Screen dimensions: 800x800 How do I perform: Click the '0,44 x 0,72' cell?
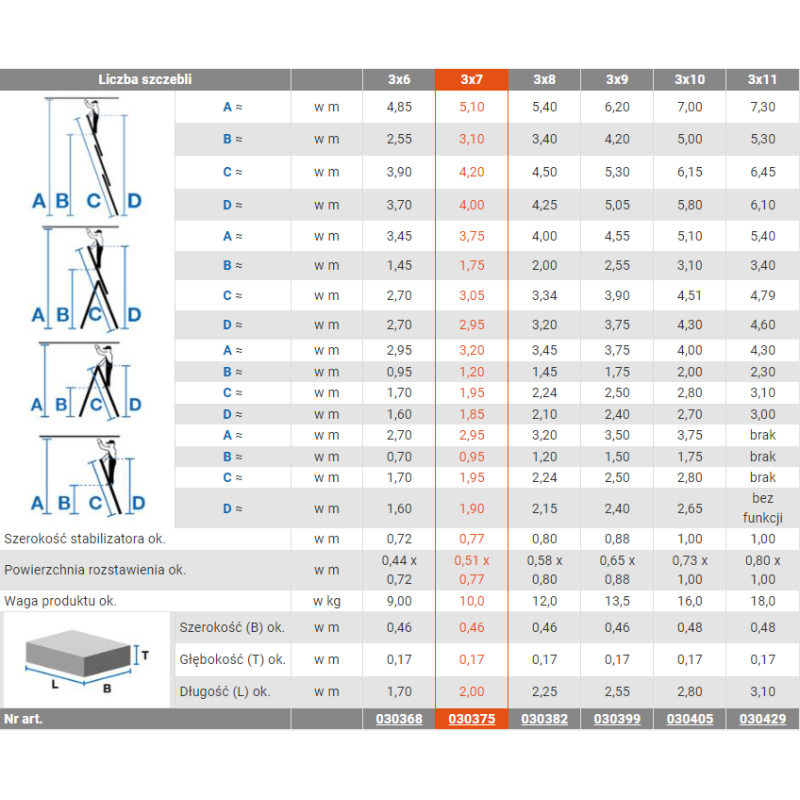[x=399, y=570]
